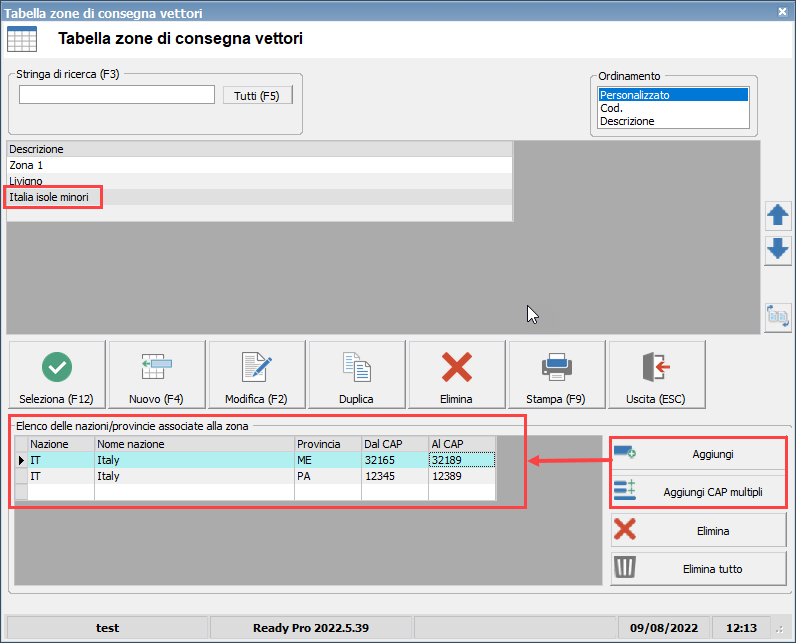796x643 pixels.
Task: Click the Al CAP value 32189
Action: [462, 460]
